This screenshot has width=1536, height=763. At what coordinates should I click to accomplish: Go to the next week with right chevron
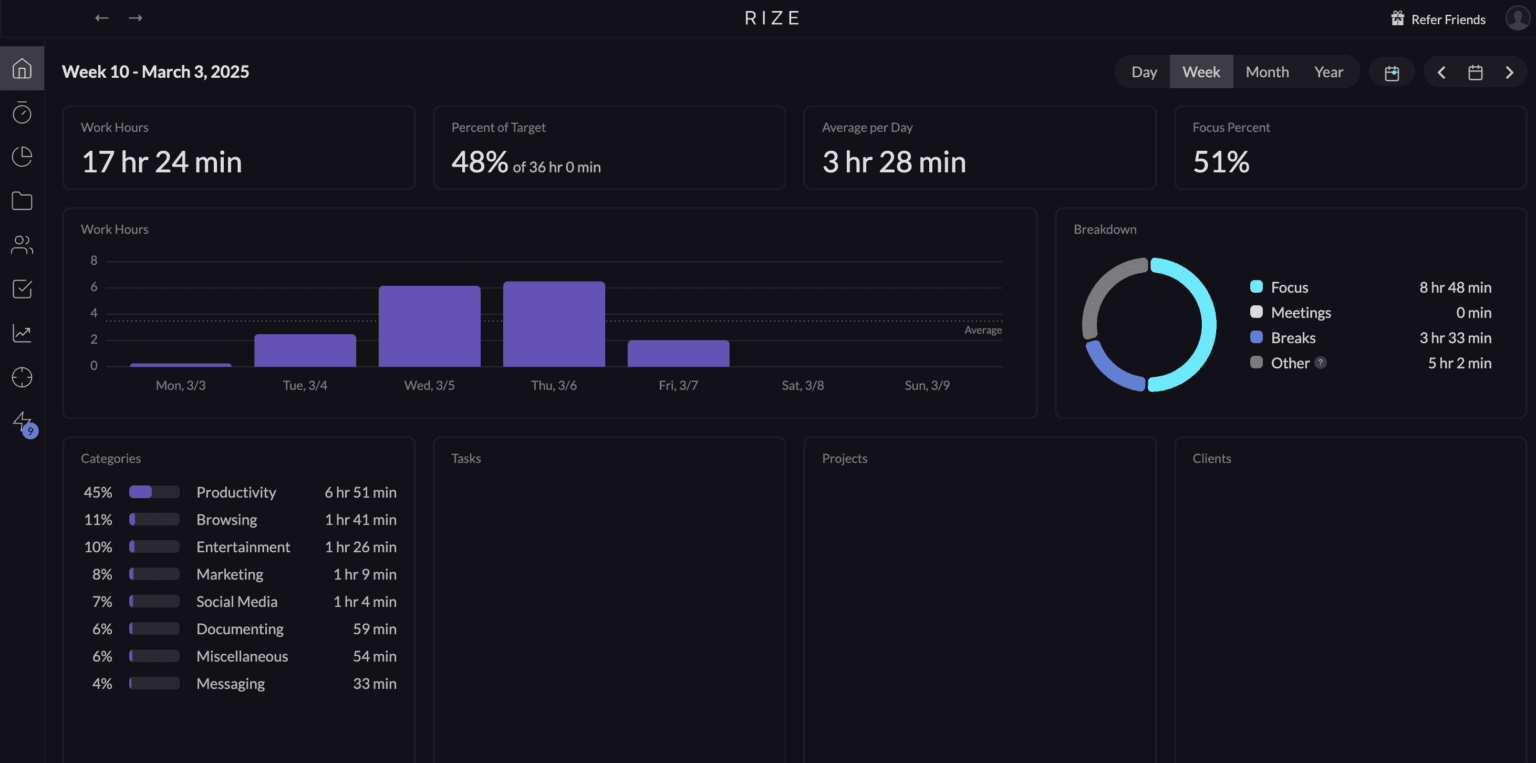coord(1509,72)
